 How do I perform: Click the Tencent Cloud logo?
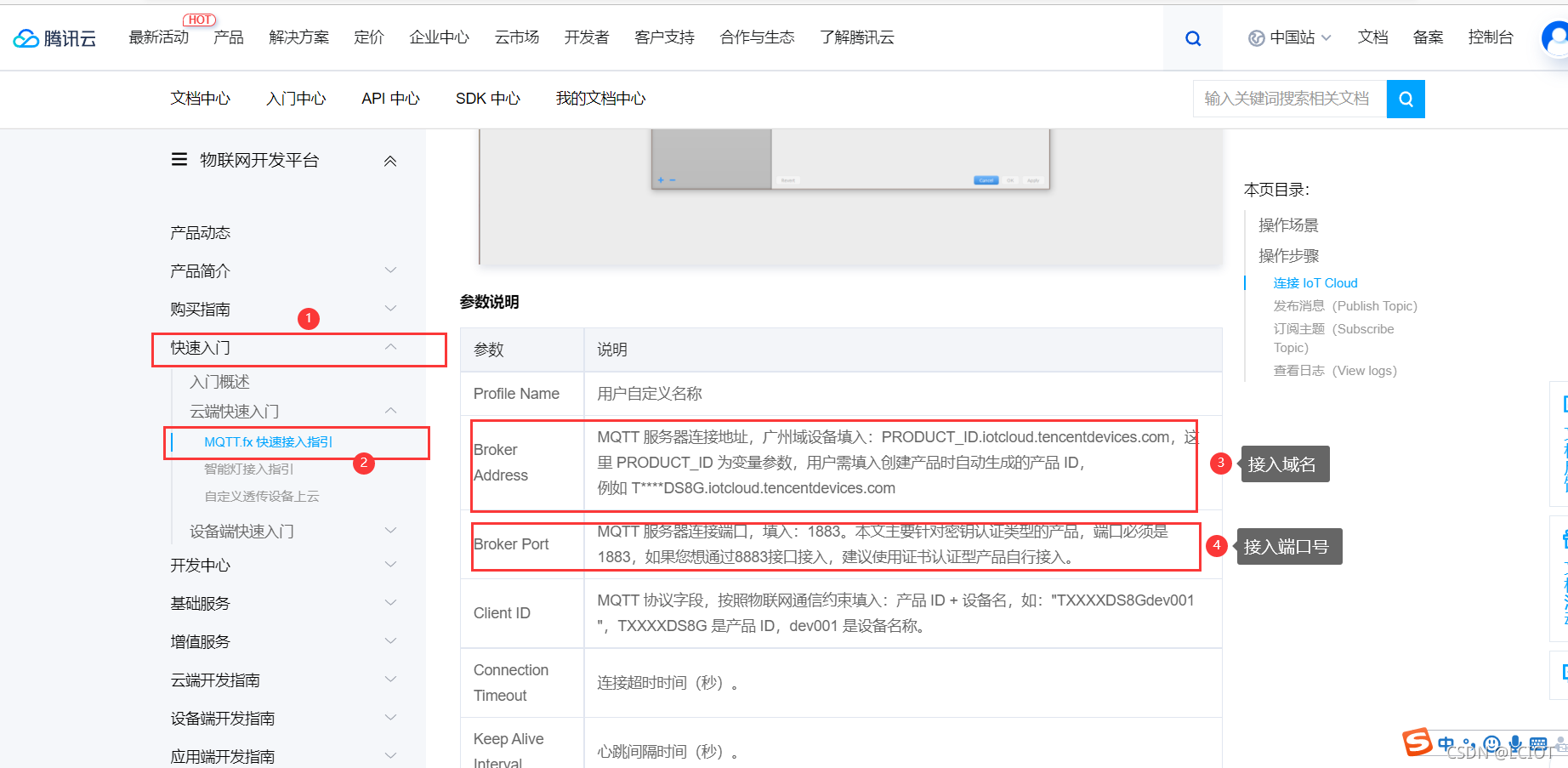pos(55,38)
